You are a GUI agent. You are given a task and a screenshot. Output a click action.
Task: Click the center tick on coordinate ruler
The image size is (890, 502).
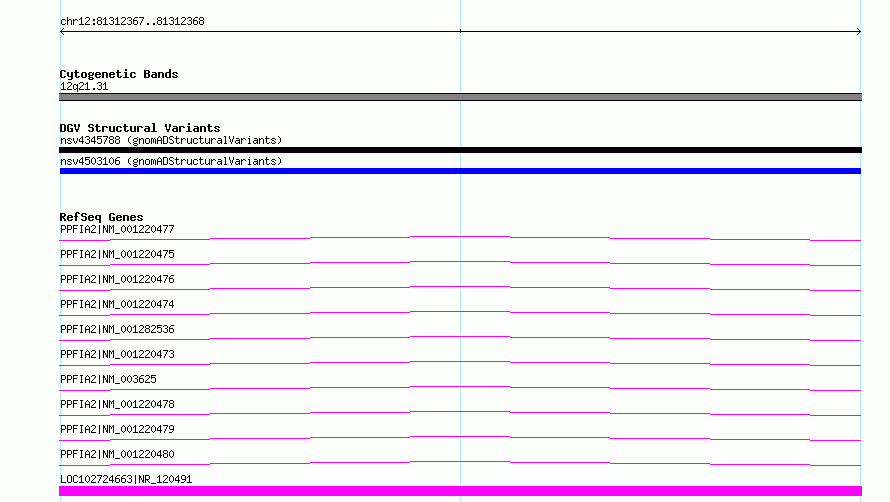tap(460, 31)
